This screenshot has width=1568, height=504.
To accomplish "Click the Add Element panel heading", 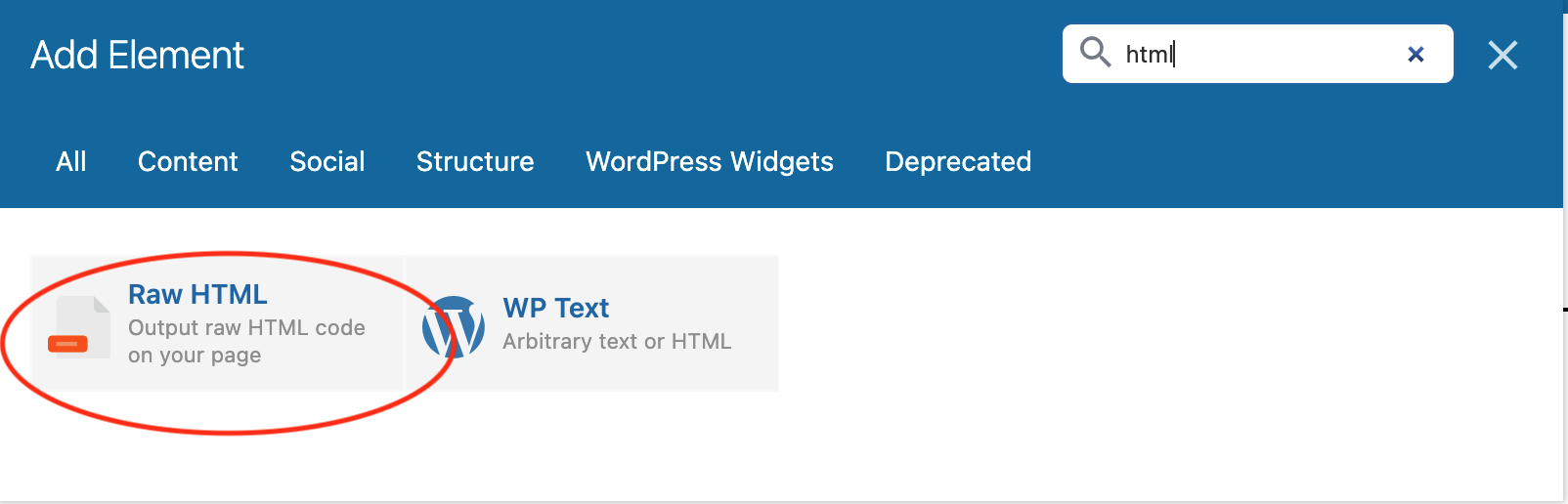I will pyautogui.click(x=137, y=55).
